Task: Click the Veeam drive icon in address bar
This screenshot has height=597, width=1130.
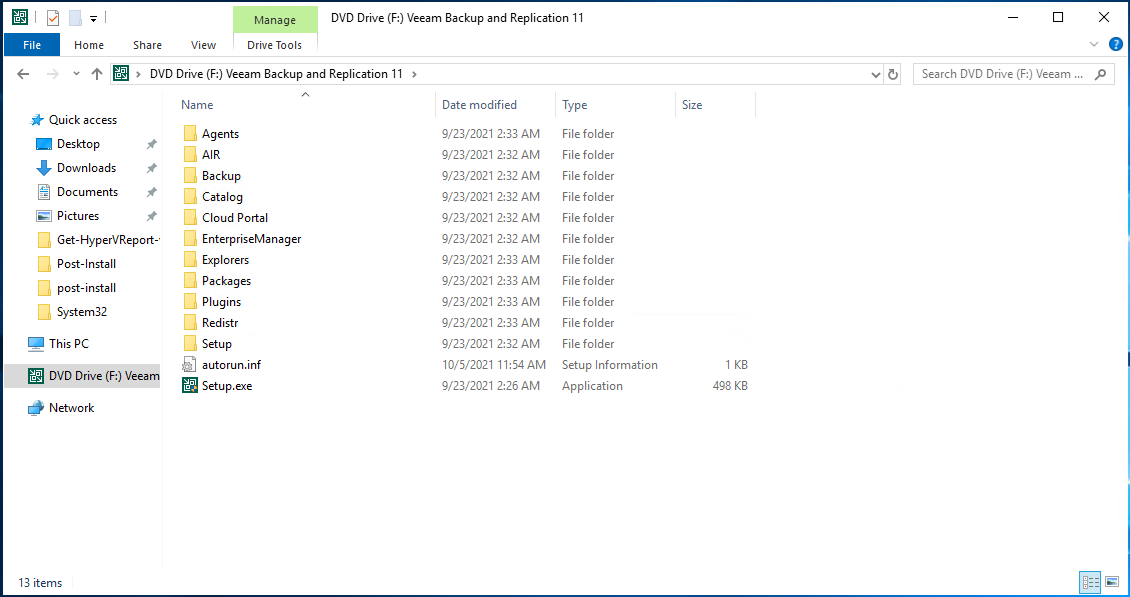Action: pos(121,74)
